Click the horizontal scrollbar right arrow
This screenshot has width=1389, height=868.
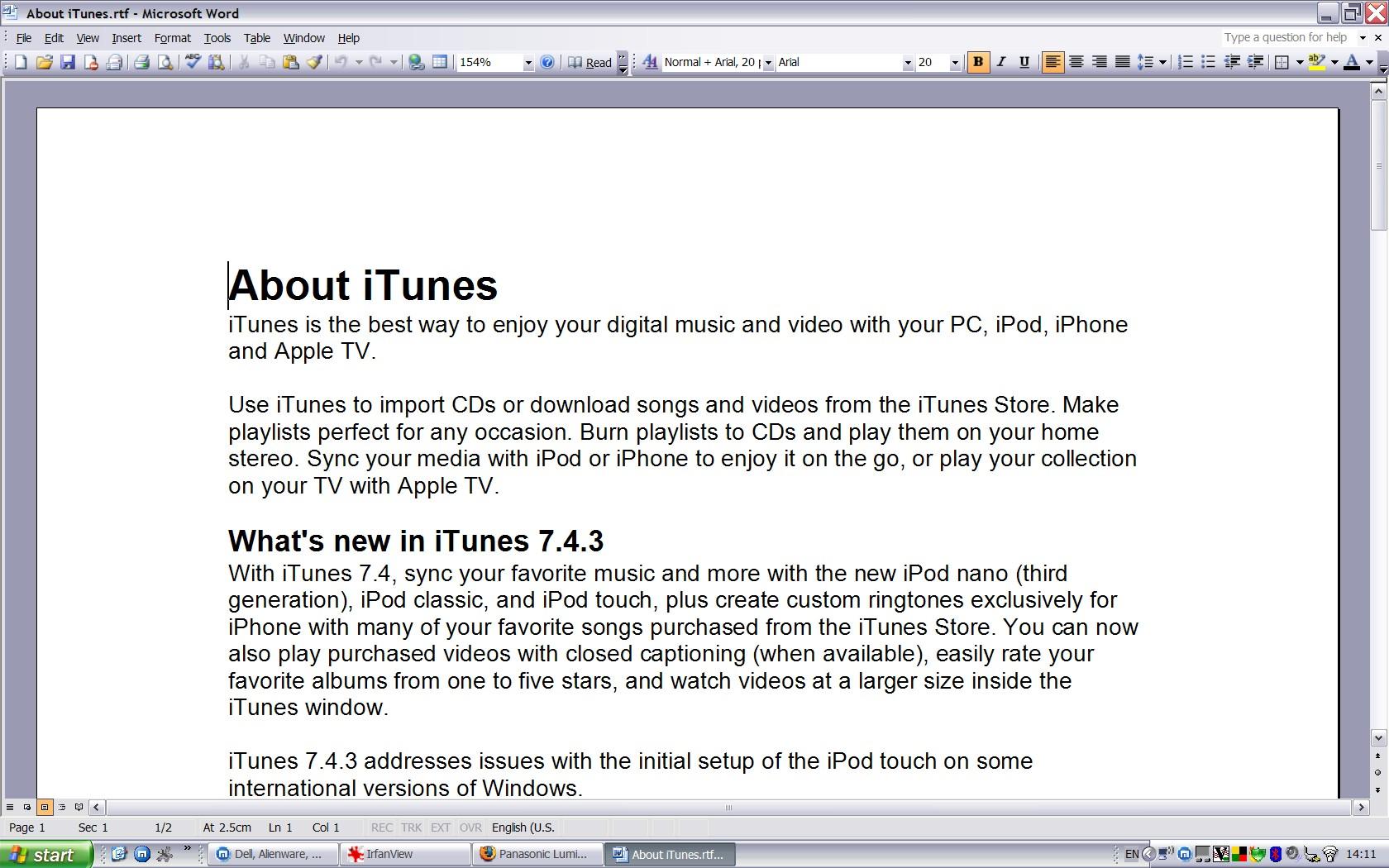point(1361,808)
